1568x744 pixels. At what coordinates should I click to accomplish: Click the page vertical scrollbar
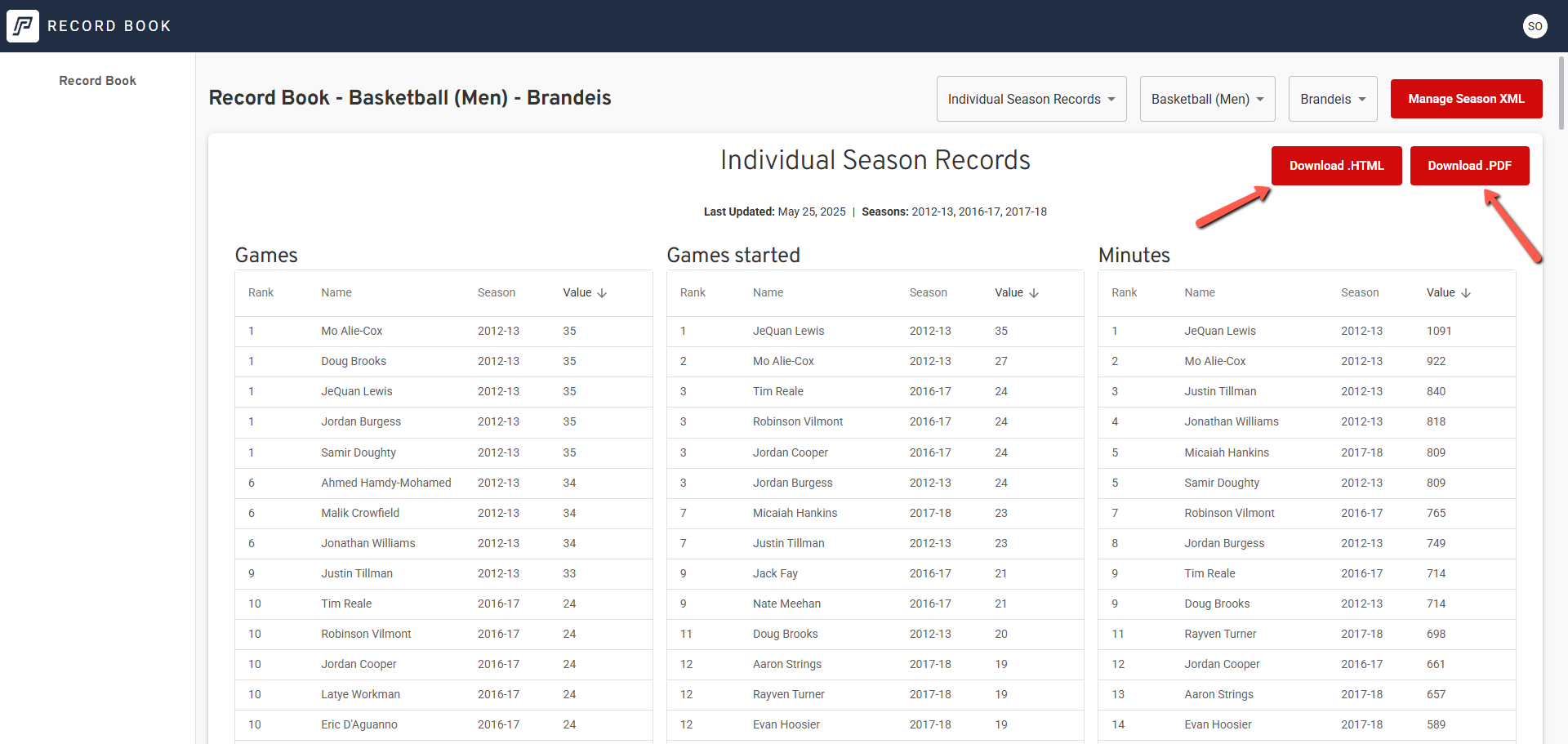pos(1561,94)
